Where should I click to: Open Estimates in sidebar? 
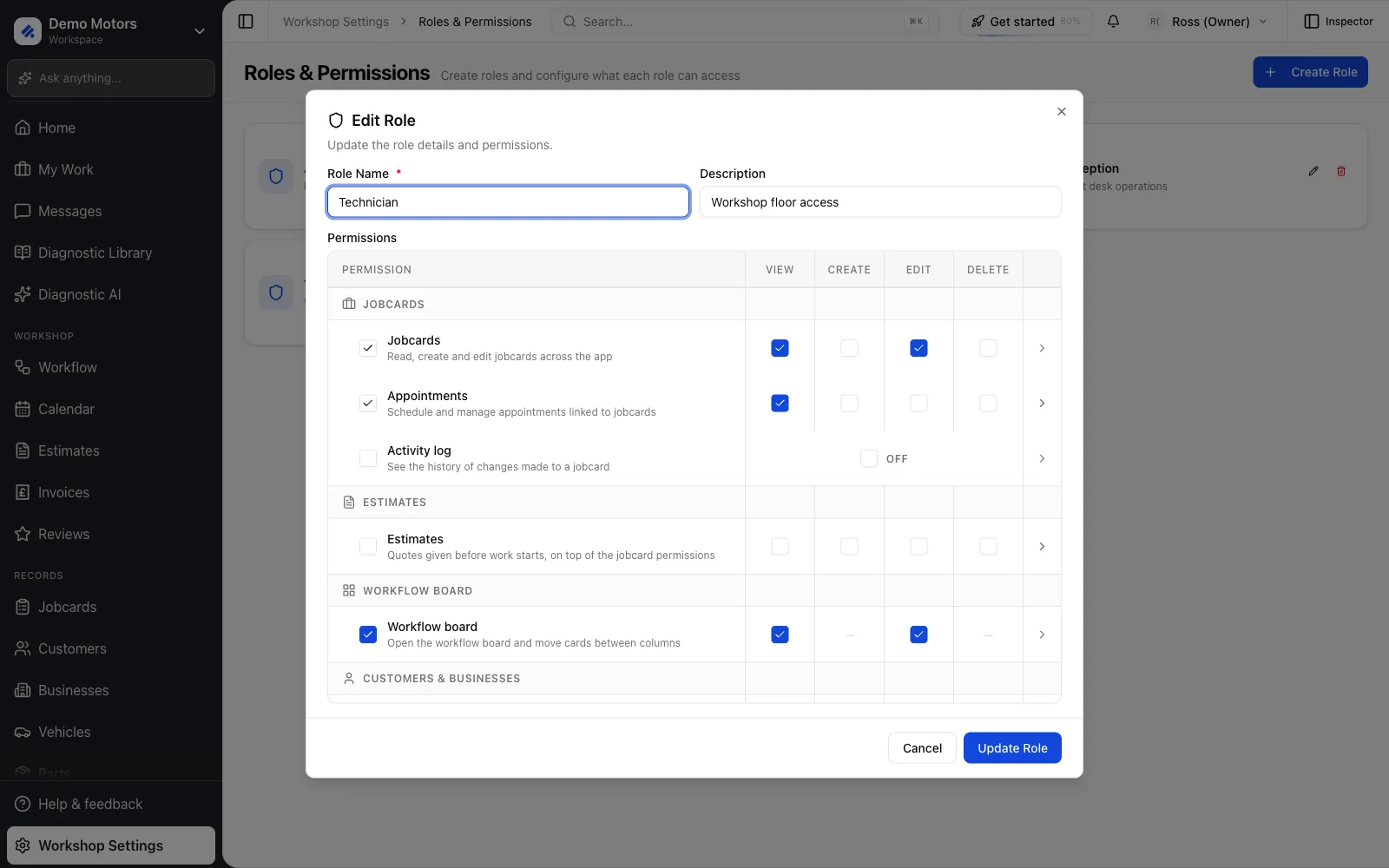click(x=111, y=450)
